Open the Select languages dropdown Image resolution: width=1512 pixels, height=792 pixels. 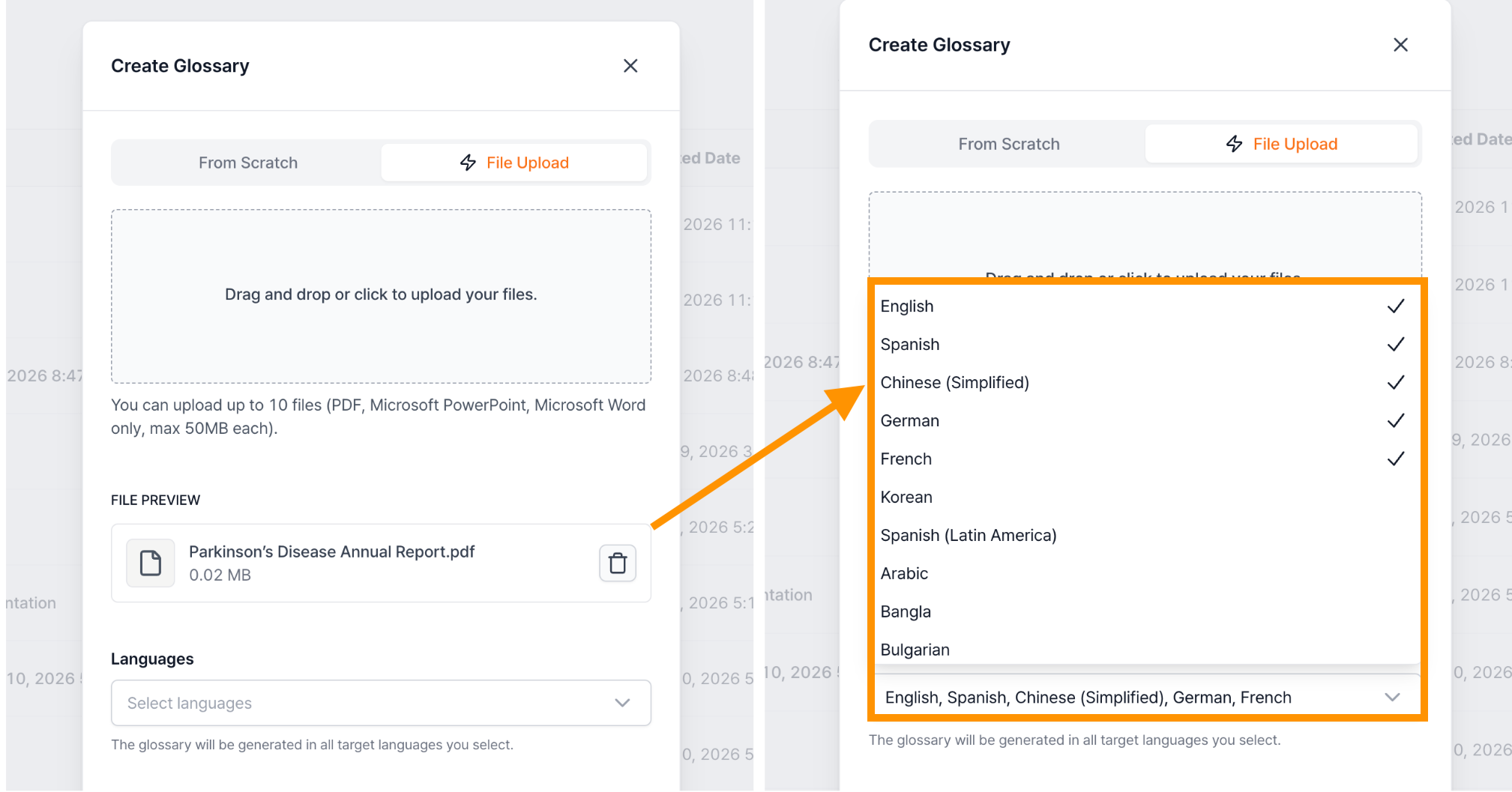click(381, 703)
